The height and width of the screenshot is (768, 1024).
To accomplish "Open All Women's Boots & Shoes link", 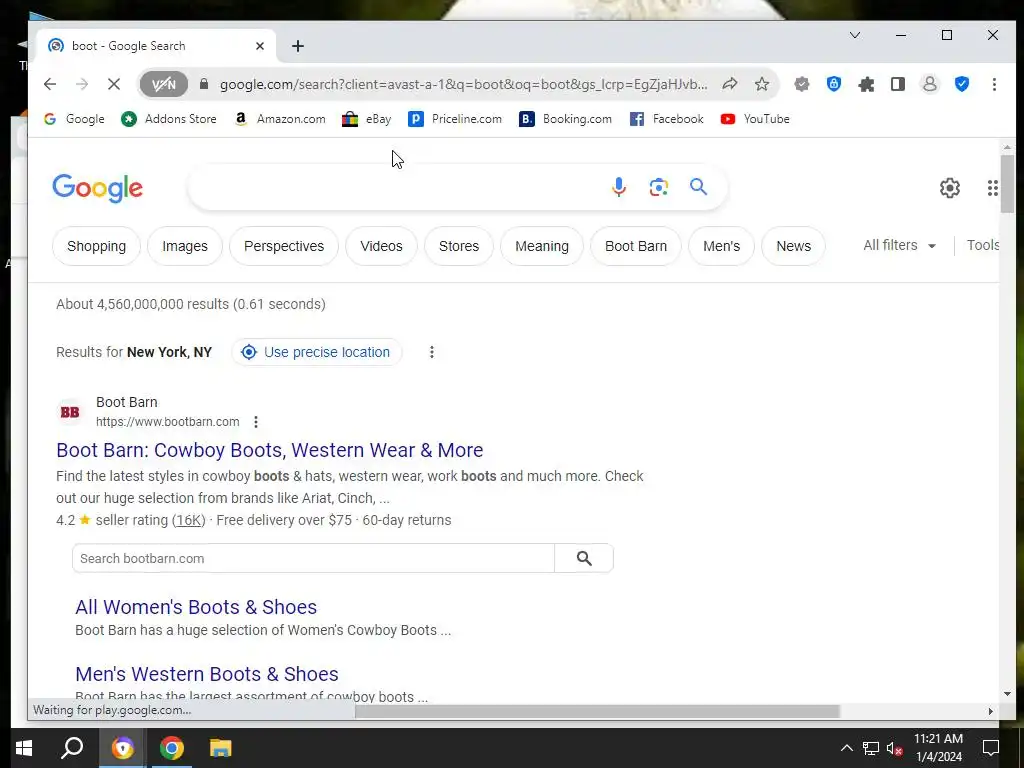I will [x=196, y=607].
